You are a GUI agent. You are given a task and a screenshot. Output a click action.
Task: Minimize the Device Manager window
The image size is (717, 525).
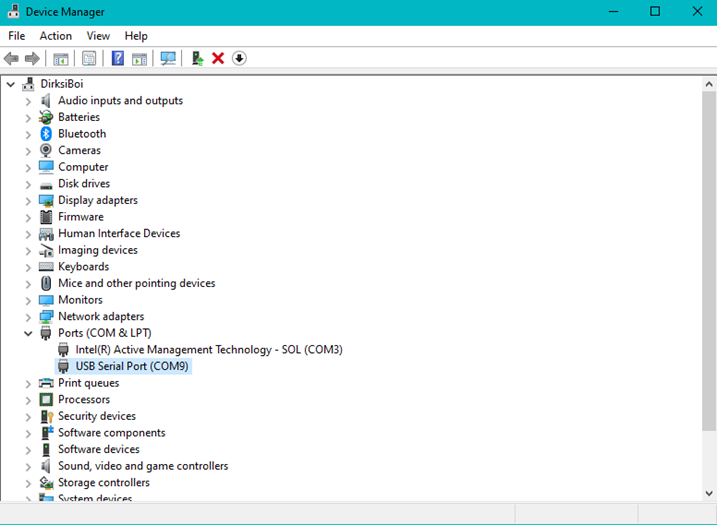point(614,11)
